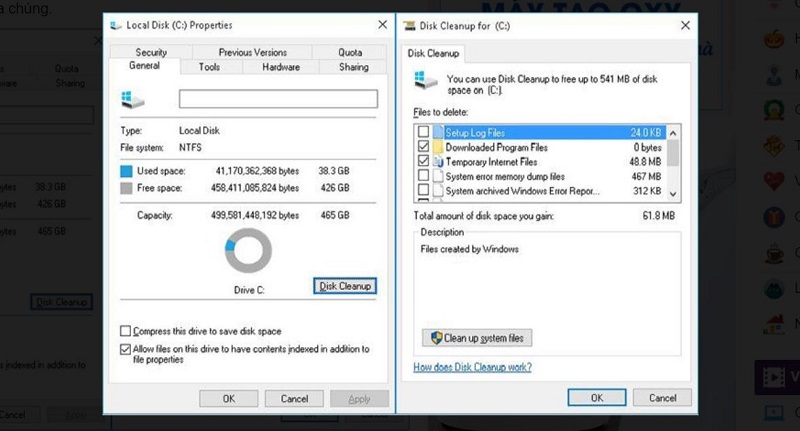Uncheck Downloaded Program Files checkbox
The height and width of the screenshot is (431, 800).
coord(423,146)
